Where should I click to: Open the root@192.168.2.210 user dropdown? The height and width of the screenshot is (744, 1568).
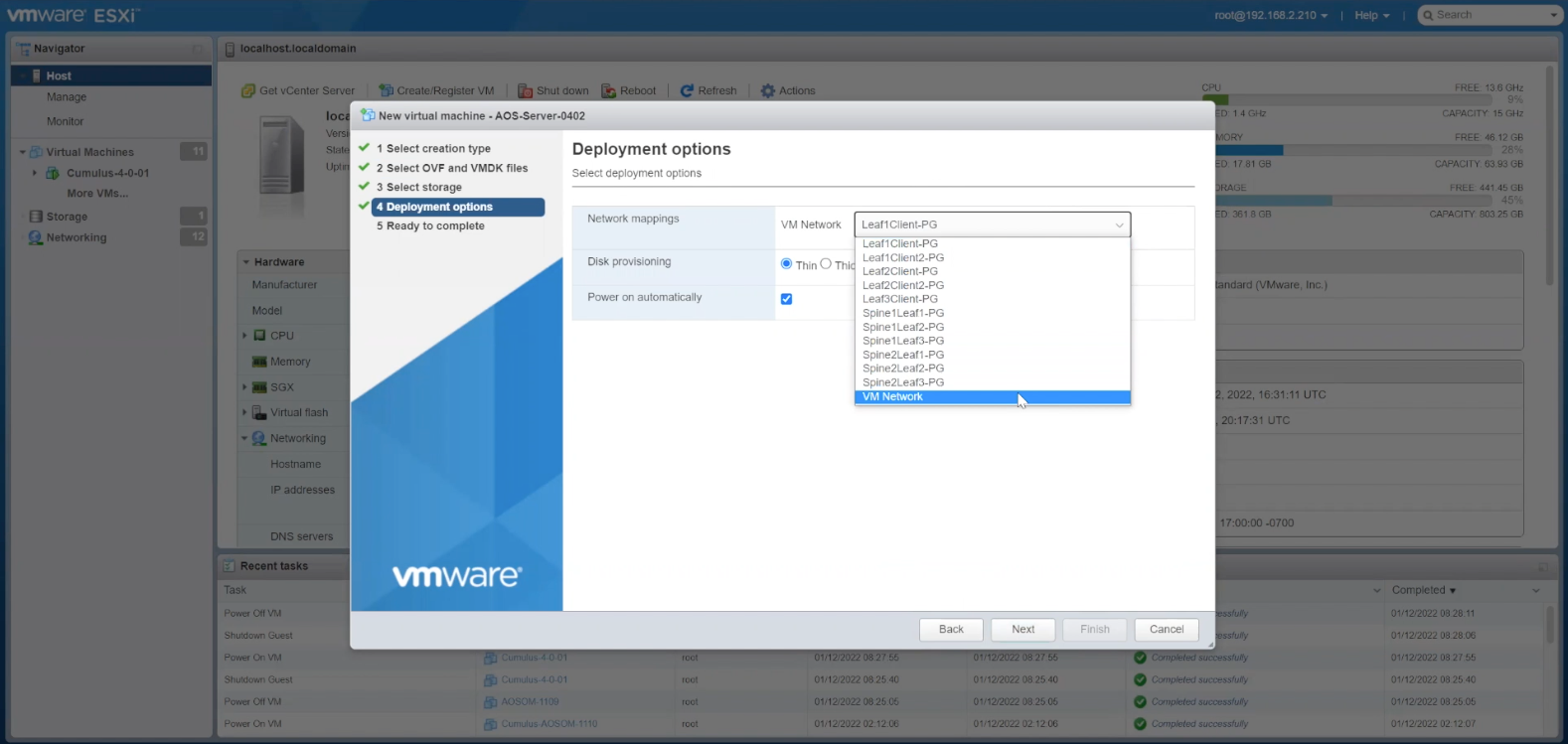(1270, 15)
